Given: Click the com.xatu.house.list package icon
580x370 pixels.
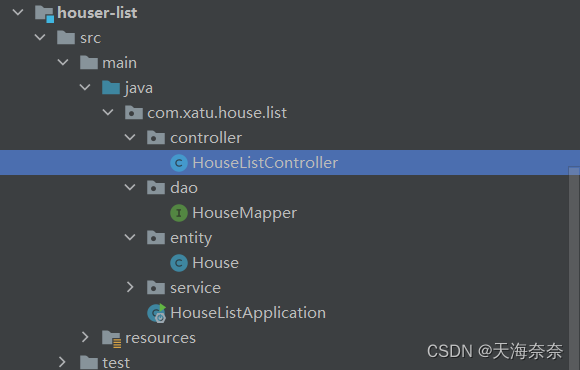Looking at the screenshot, I should click(x=134, y=112).
